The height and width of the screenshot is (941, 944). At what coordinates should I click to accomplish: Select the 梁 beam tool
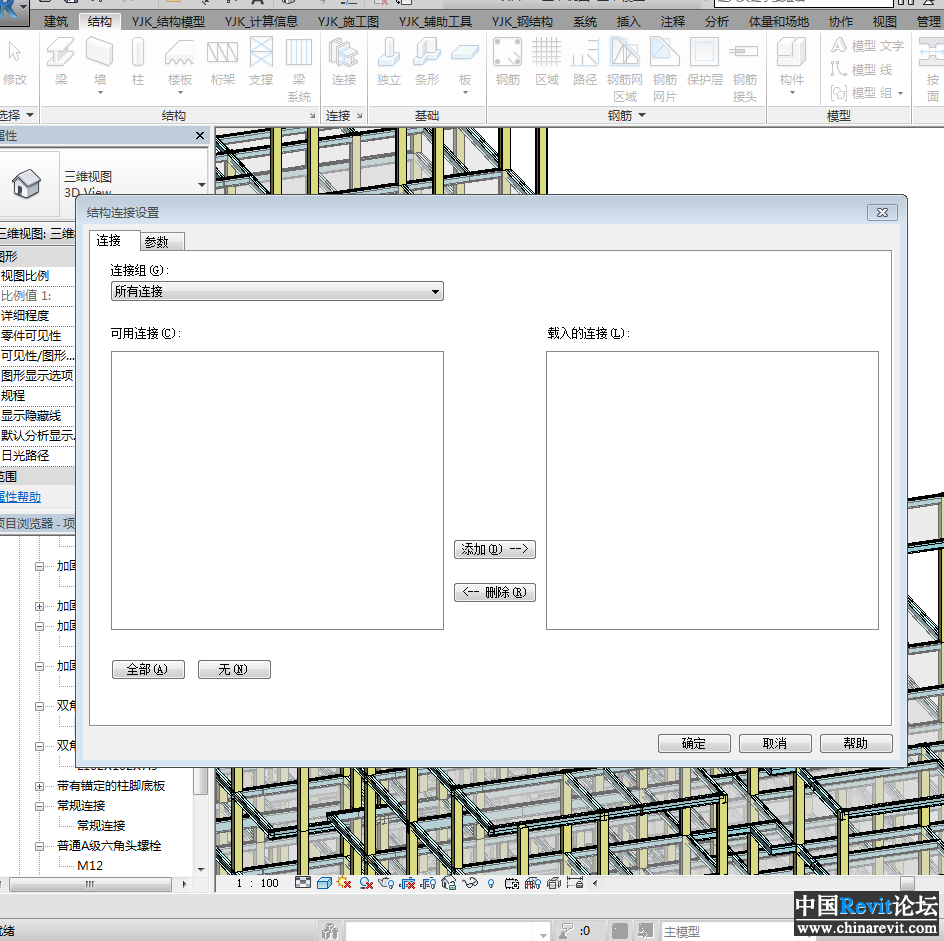[61, 61]
